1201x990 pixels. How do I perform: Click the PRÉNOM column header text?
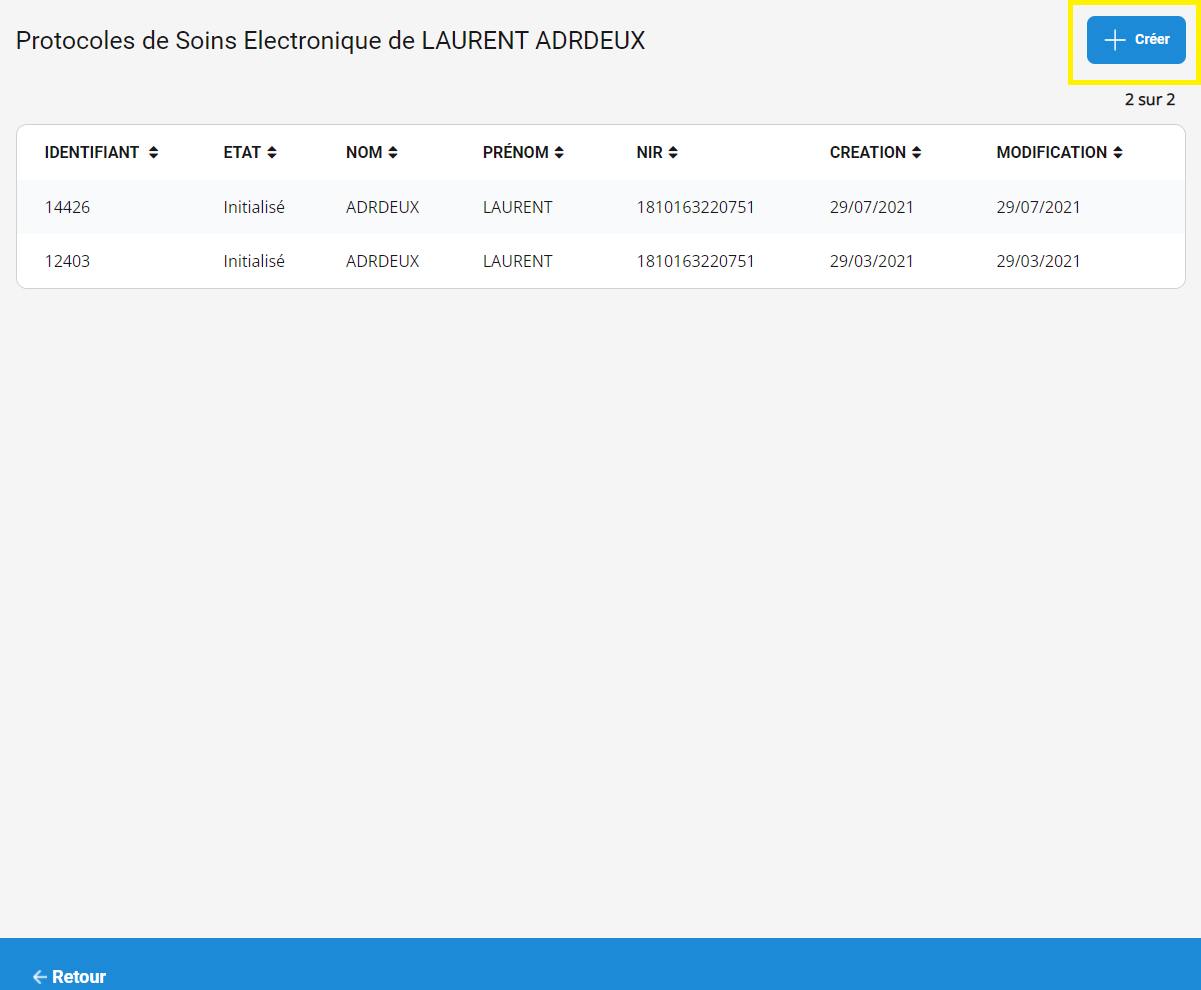(516, 153)
